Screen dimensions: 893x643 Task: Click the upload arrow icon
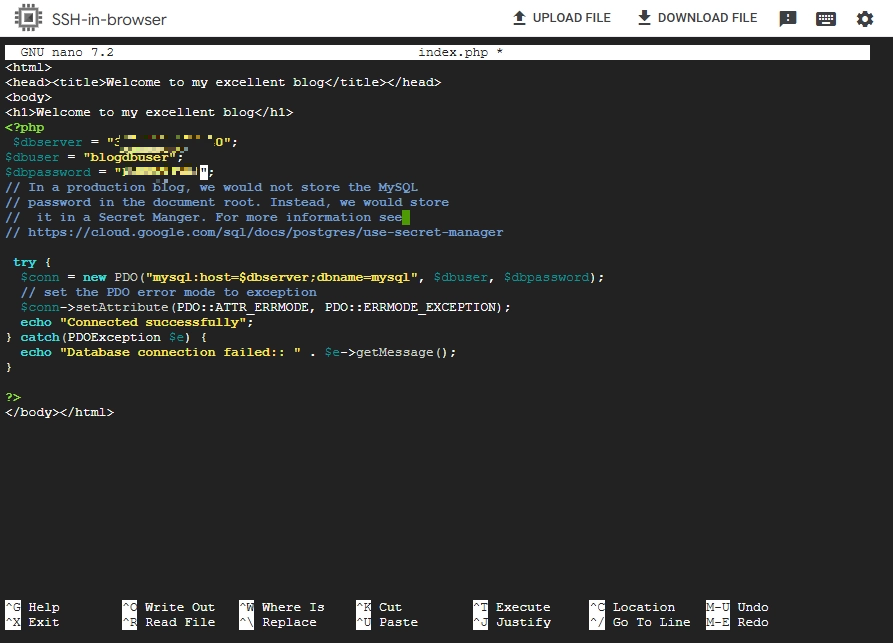point(519,18)
